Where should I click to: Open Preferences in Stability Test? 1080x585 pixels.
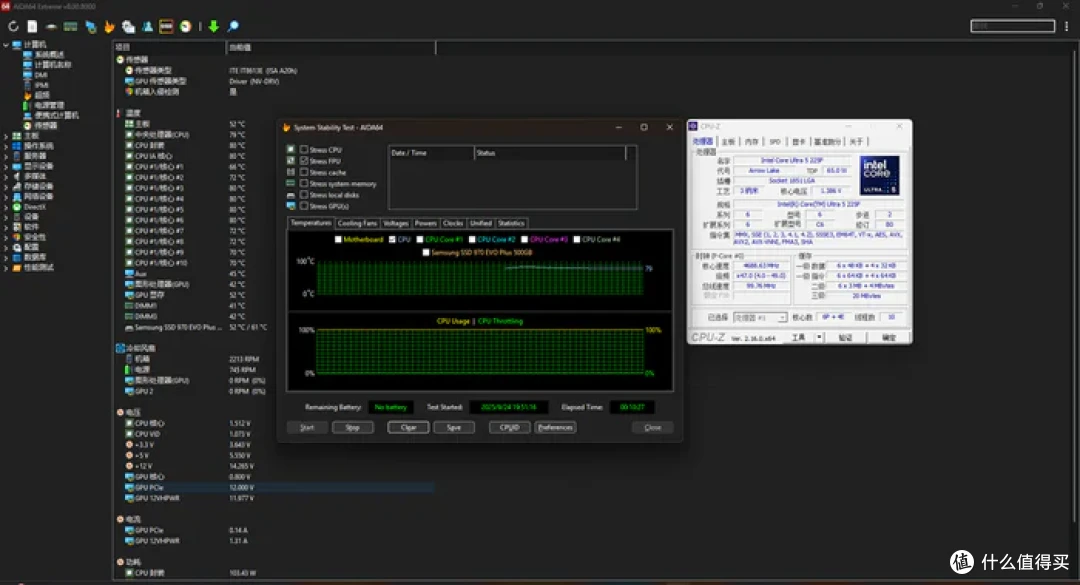(555, 428)
